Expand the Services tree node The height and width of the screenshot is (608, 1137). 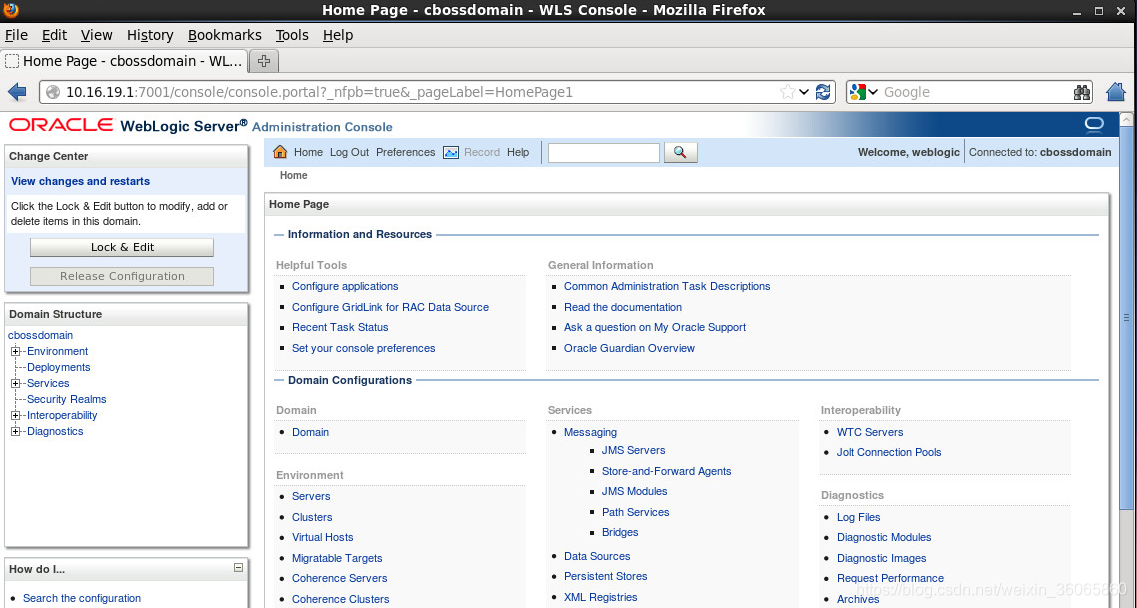point(15,383)
